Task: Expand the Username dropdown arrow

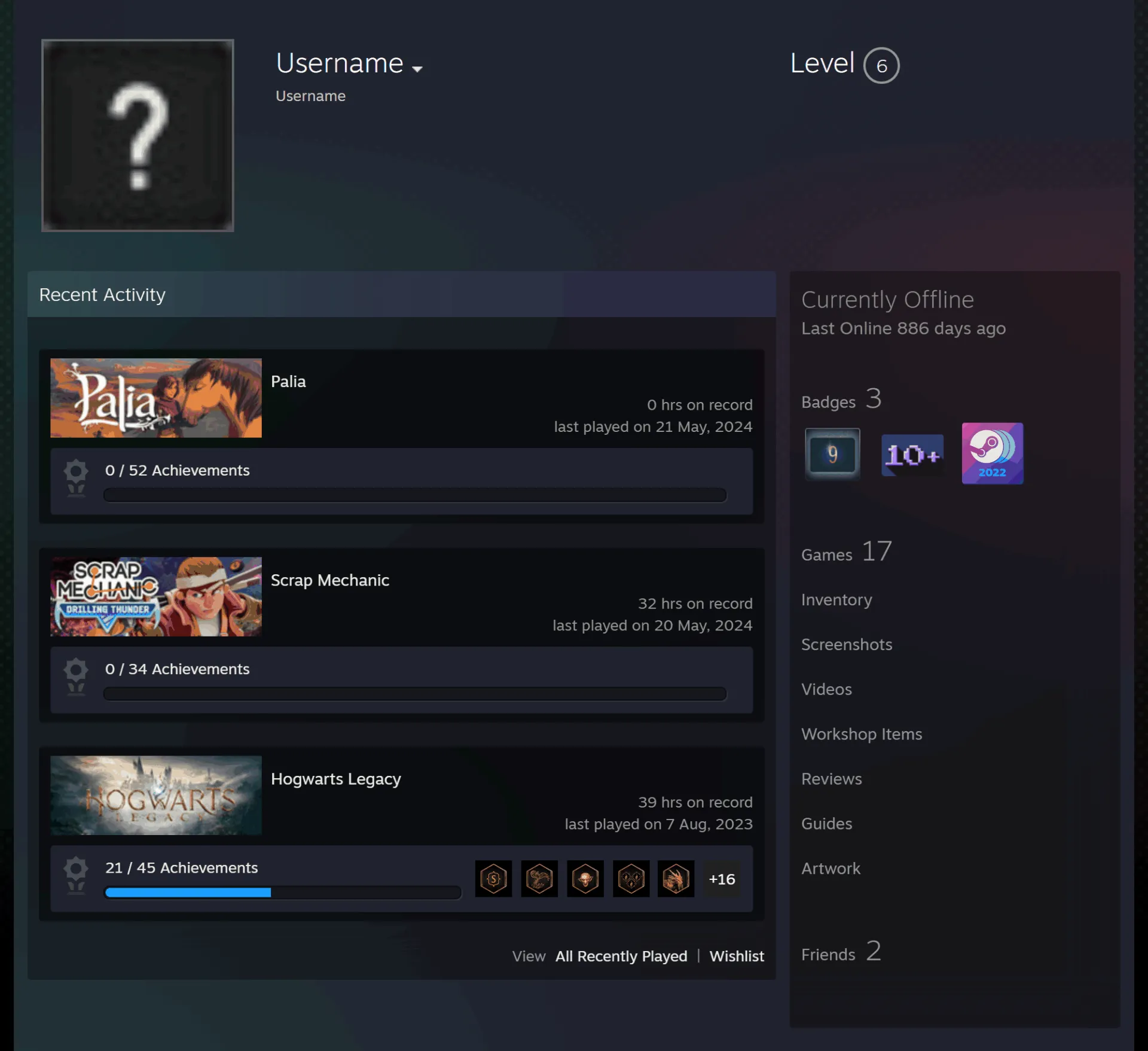Action: [x=417, y=69]
